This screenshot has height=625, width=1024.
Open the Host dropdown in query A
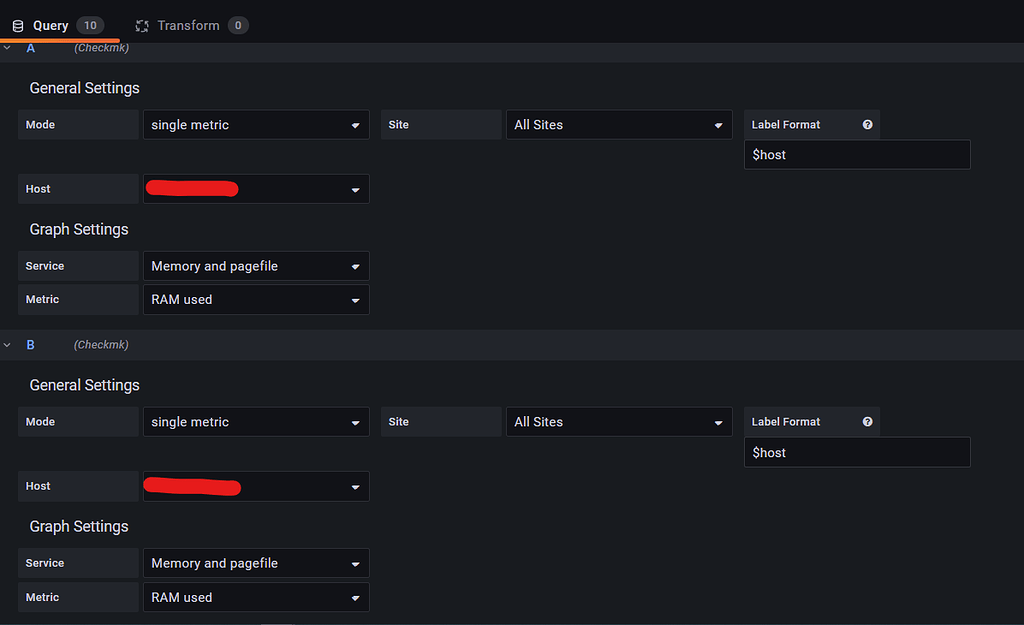point(255,188)
